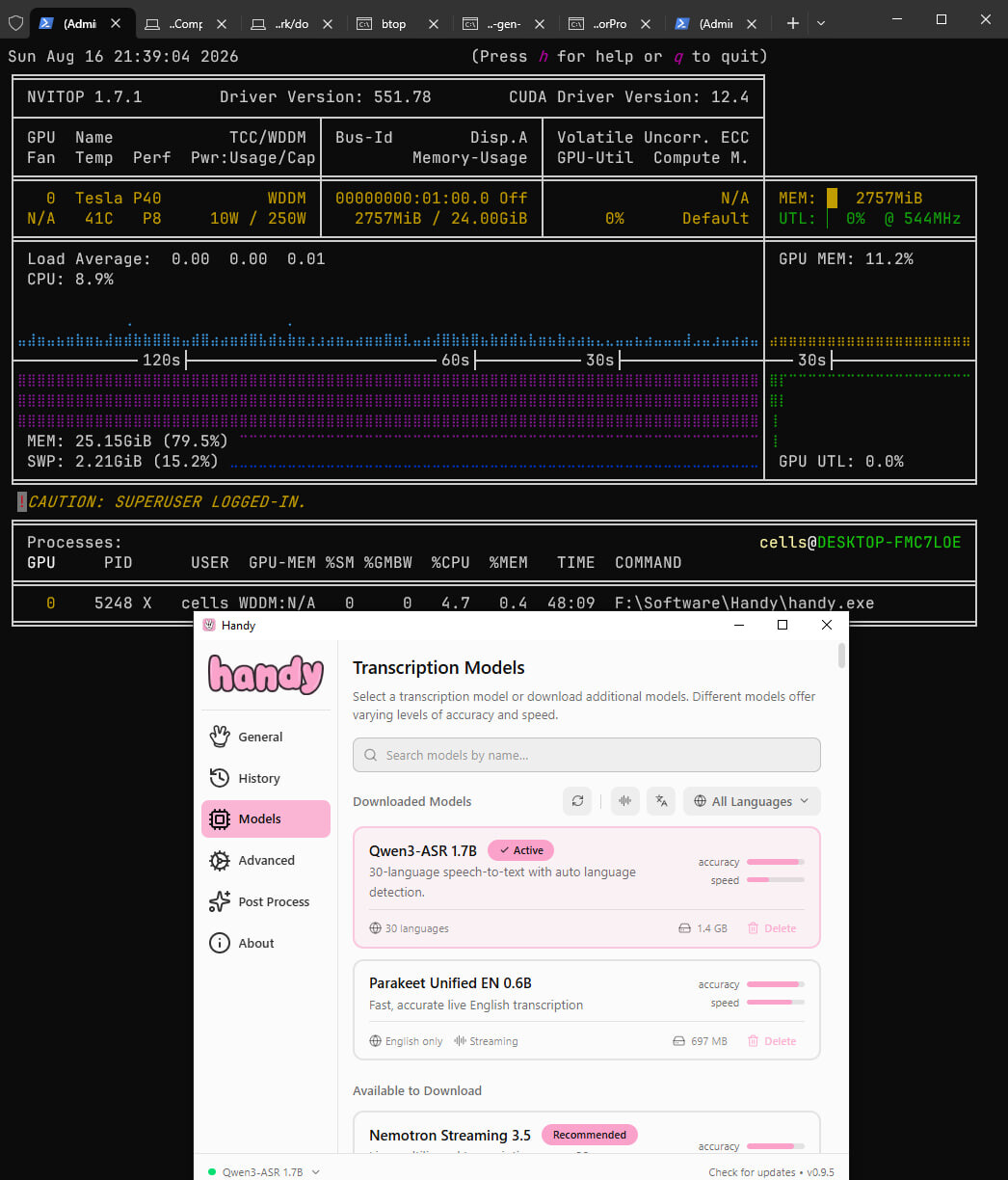Click the Streaming waveform icon on Parakeet
1008x1180 pixels.
click(461, 1041)
